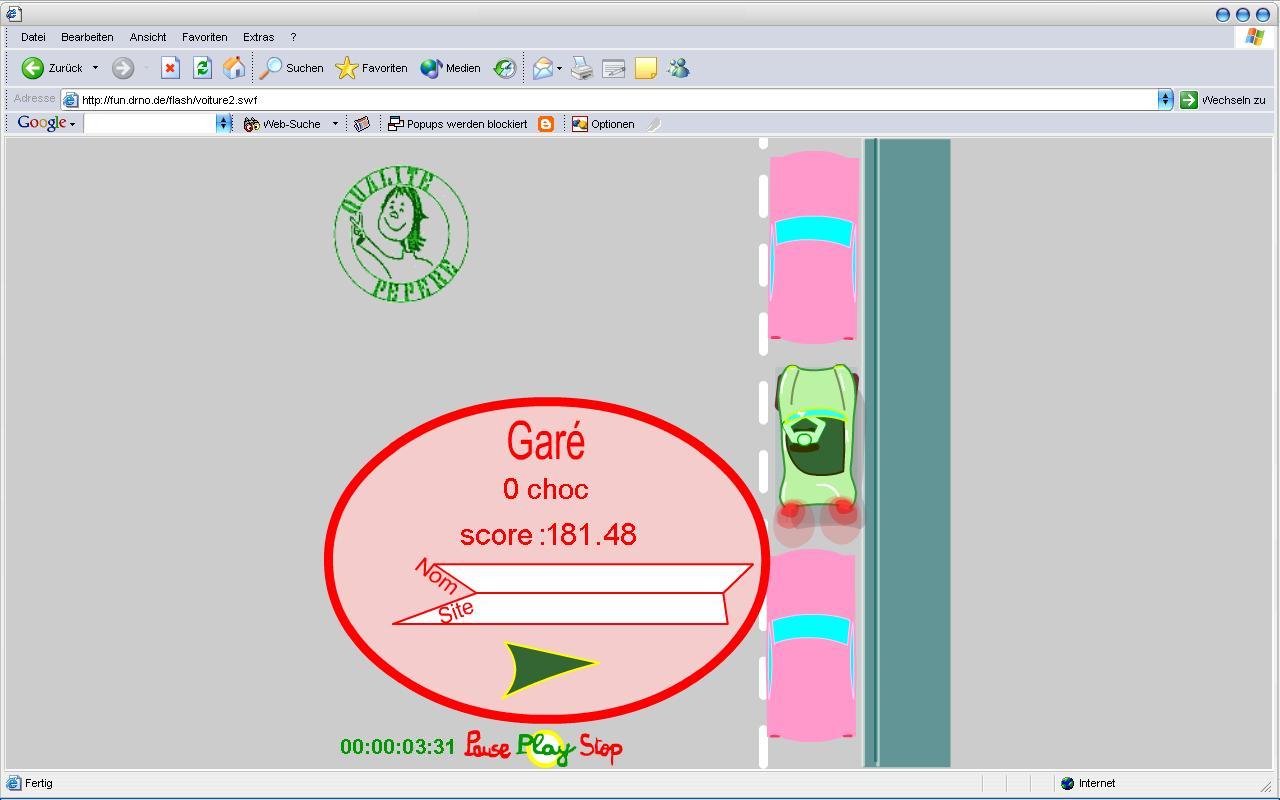Expand the Web-Suche dropdown arrow
Screen dimensions: 1280x800
point(336,124)
